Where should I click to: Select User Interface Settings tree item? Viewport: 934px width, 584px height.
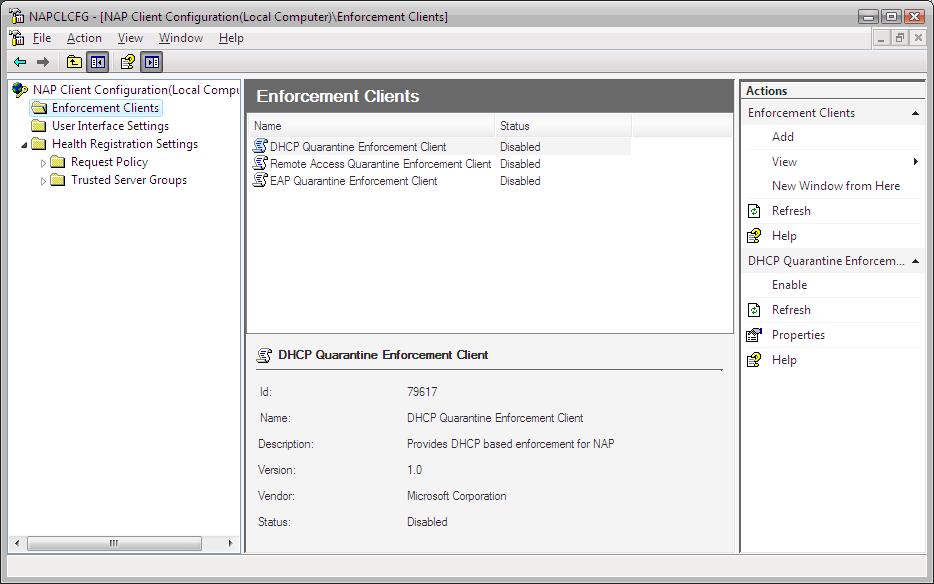110,126
